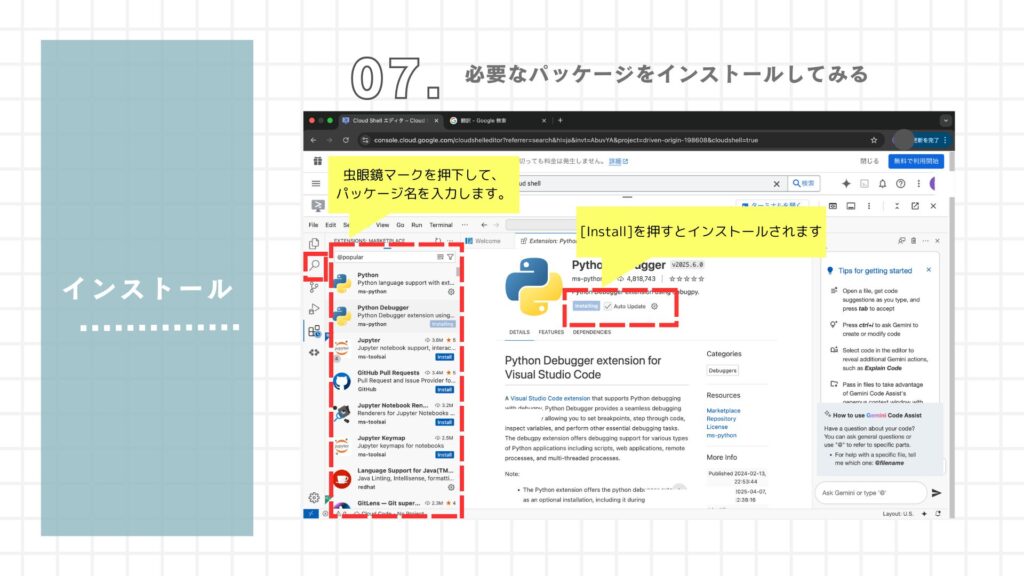The image size is (1024, 576).
Task: Open the Search magnifier in the activity bar
Action: pyautogui.click(x=315, y=265)
